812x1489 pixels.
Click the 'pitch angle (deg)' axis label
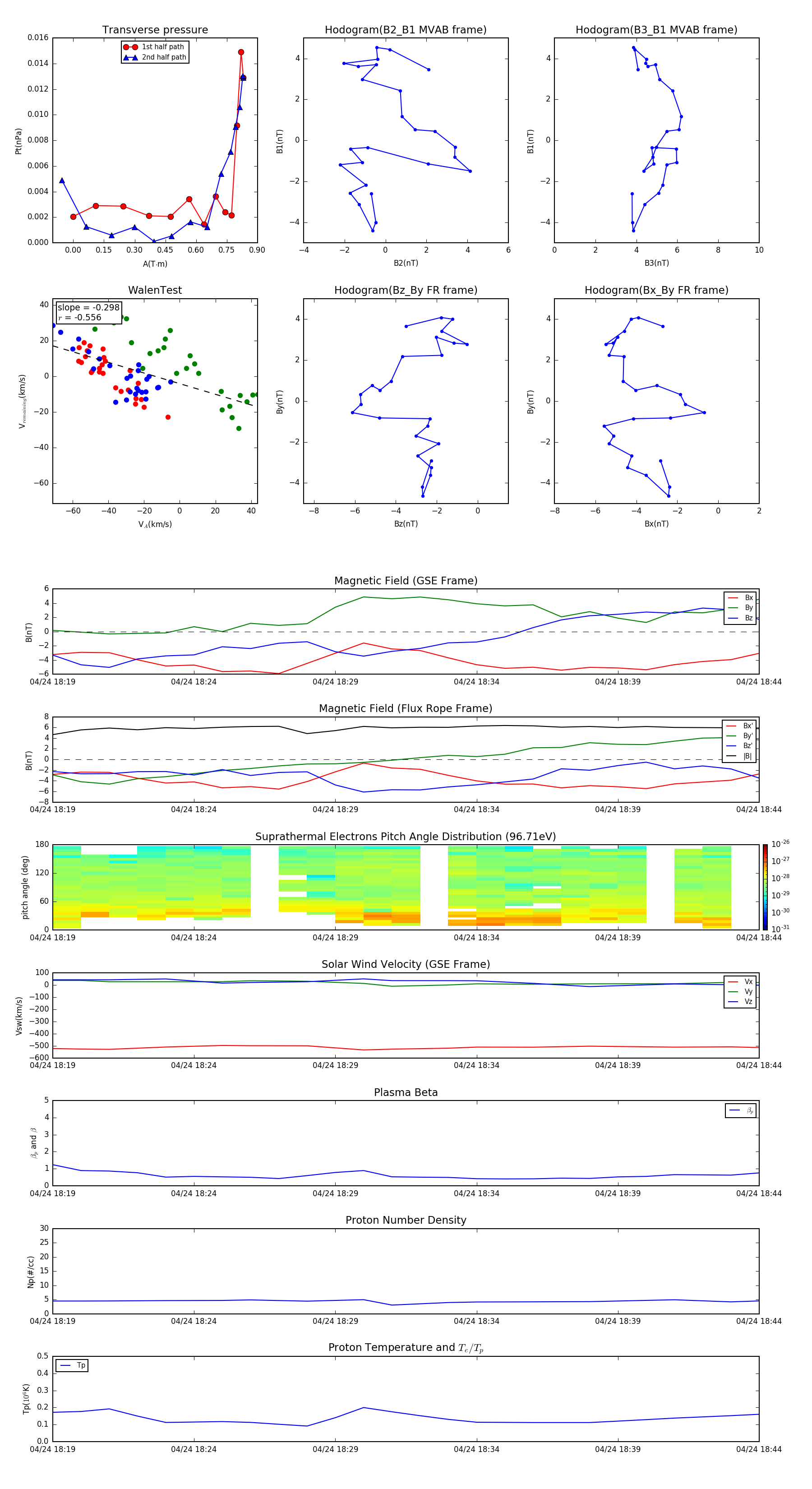pos(25,887)
